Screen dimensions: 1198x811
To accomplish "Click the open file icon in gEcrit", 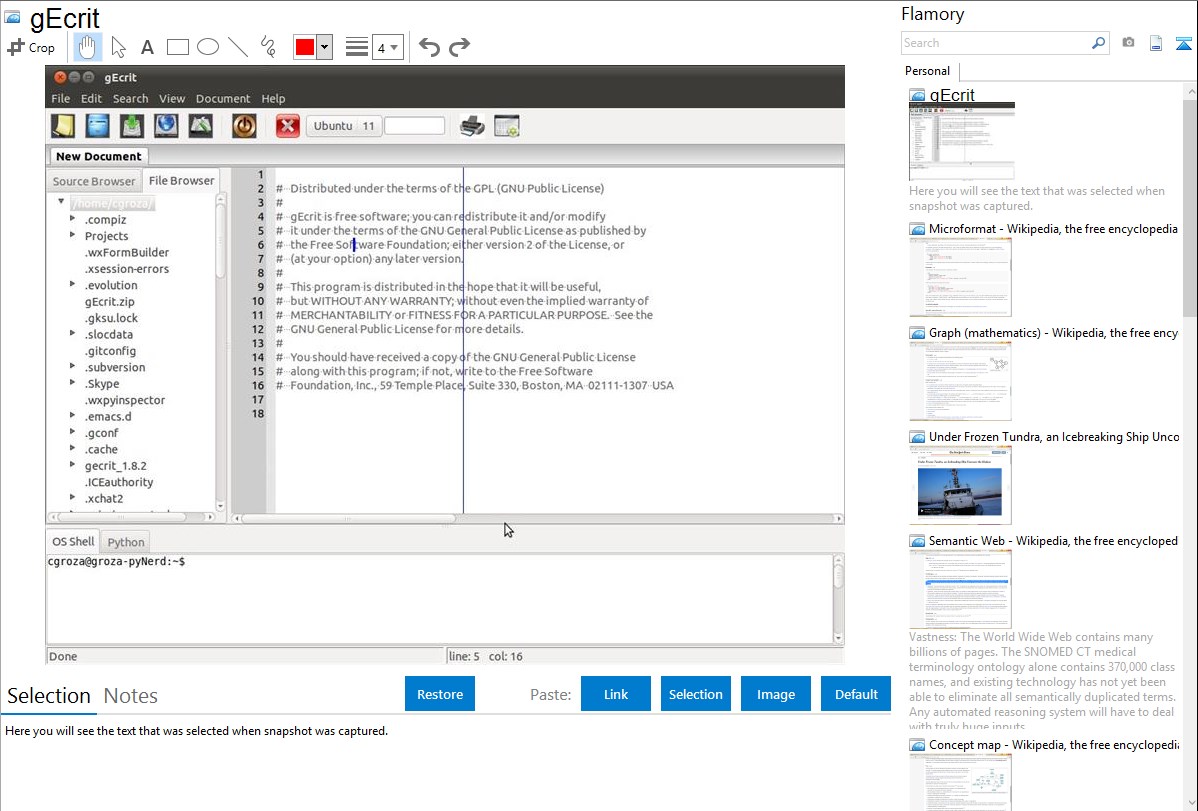I will point(98,126).
